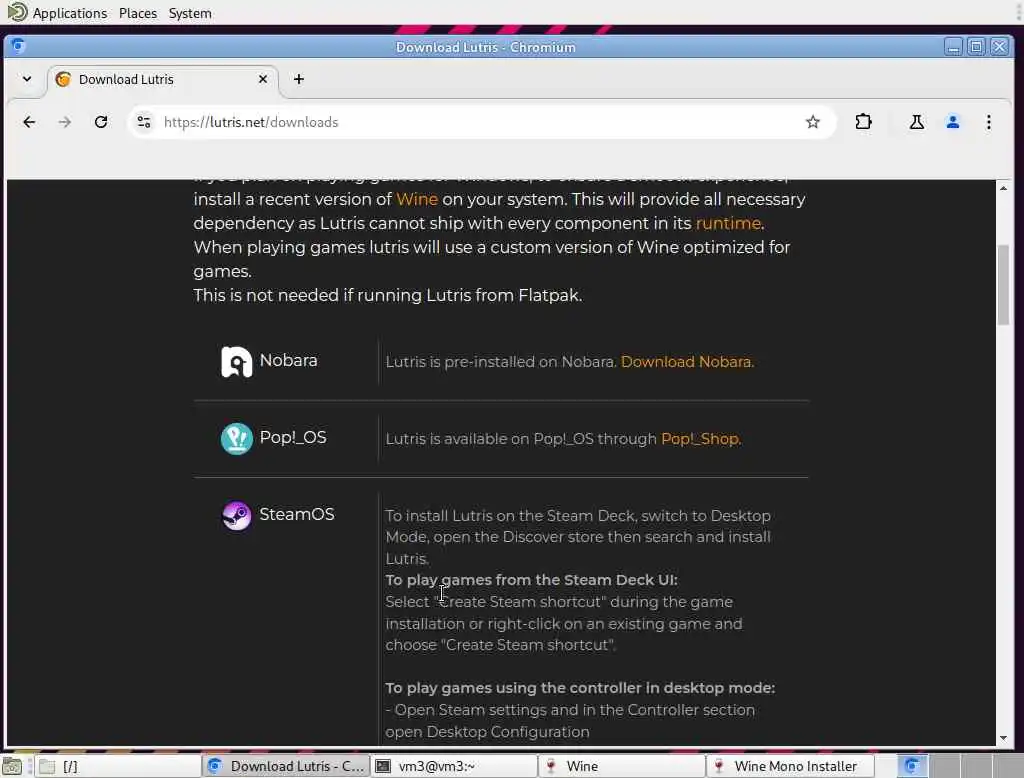Click the Nobara logo icon

tap(236, 361)
